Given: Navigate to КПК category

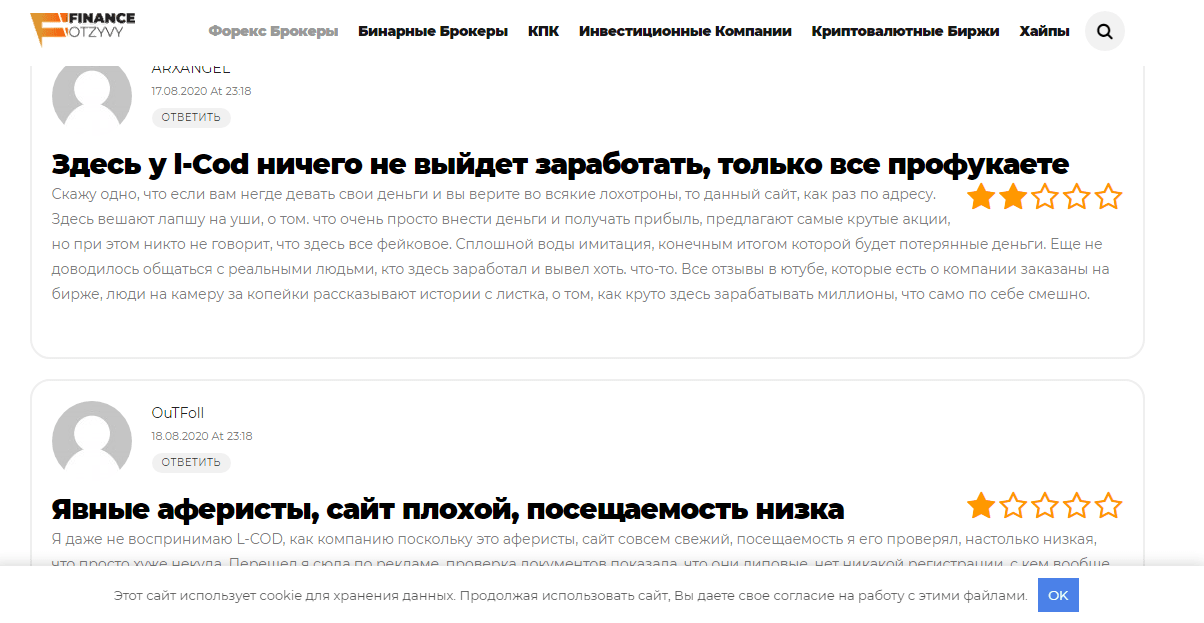Looking at the screenshot, I should [544, 31].
